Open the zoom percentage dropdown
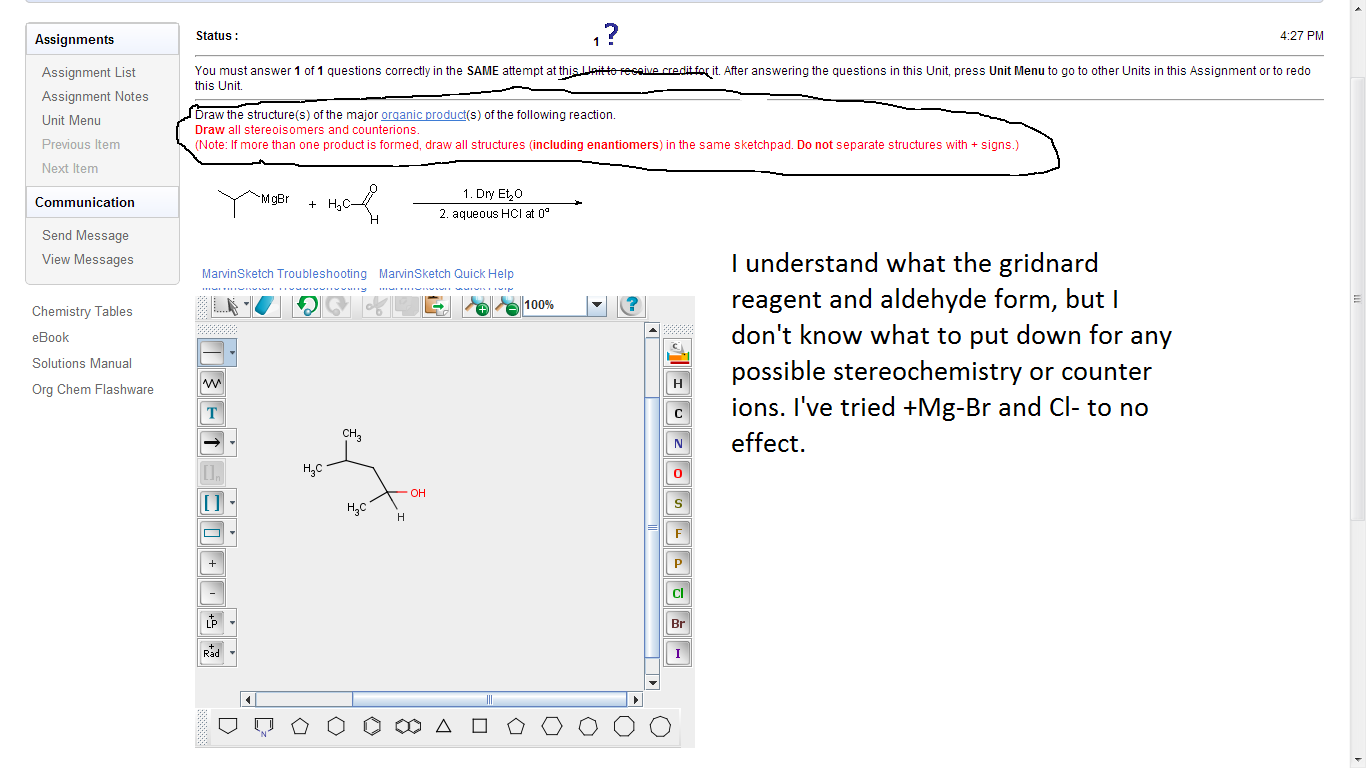The height and width of the screenshot is (768, 1366). 596,306
